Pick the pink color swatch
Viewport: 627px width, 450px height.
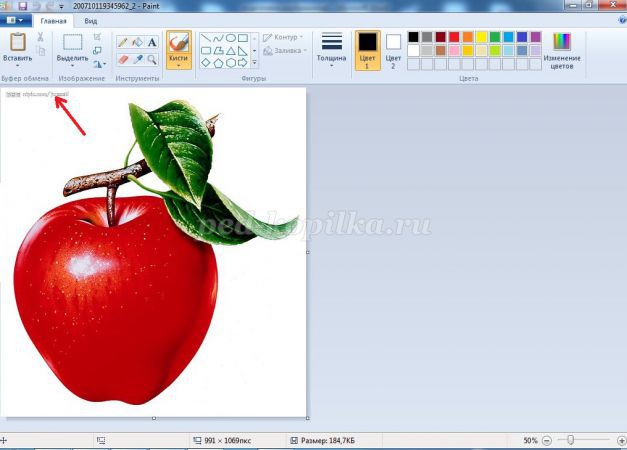(x=454, y=51)
